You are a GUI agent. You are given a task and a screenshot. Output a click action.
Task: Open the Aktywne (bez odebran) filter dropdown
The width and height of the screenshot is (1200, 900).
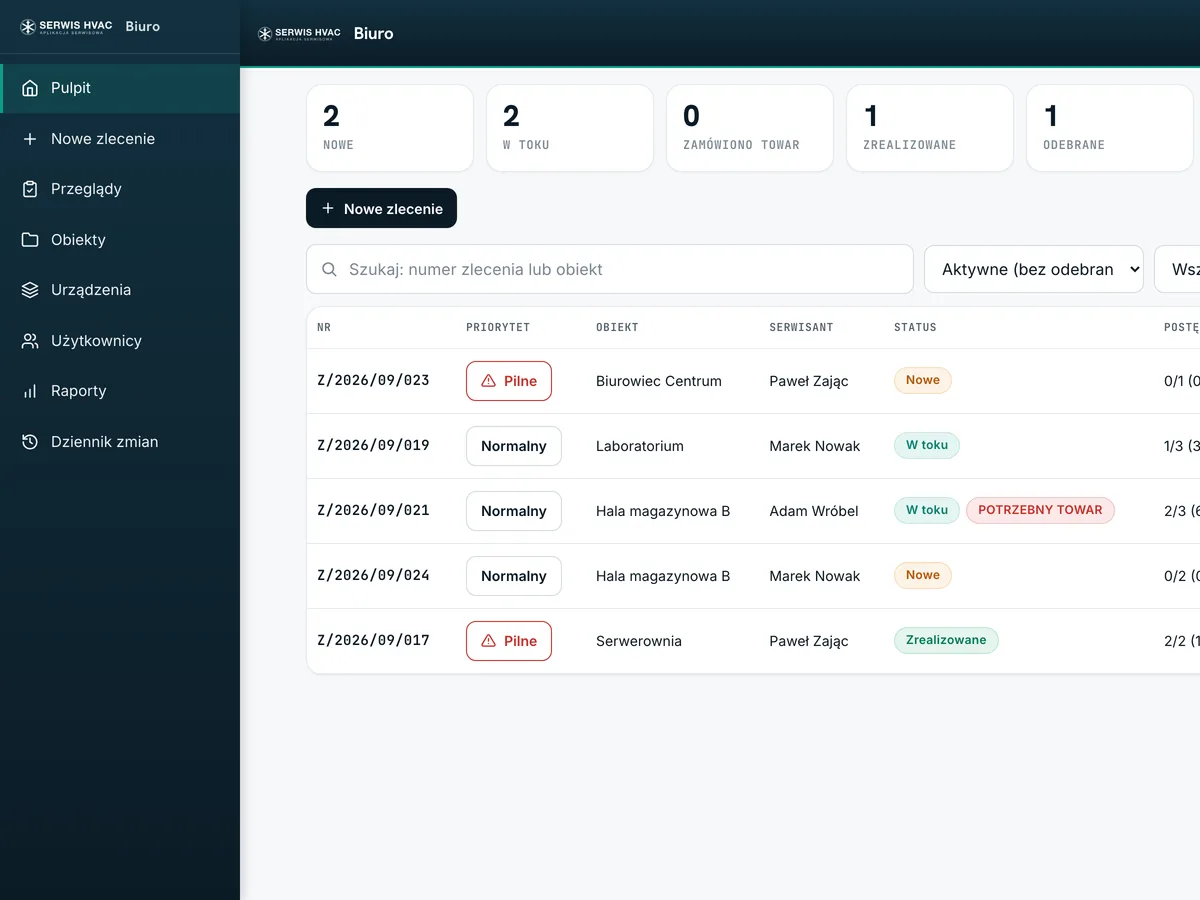[1034, 269]
